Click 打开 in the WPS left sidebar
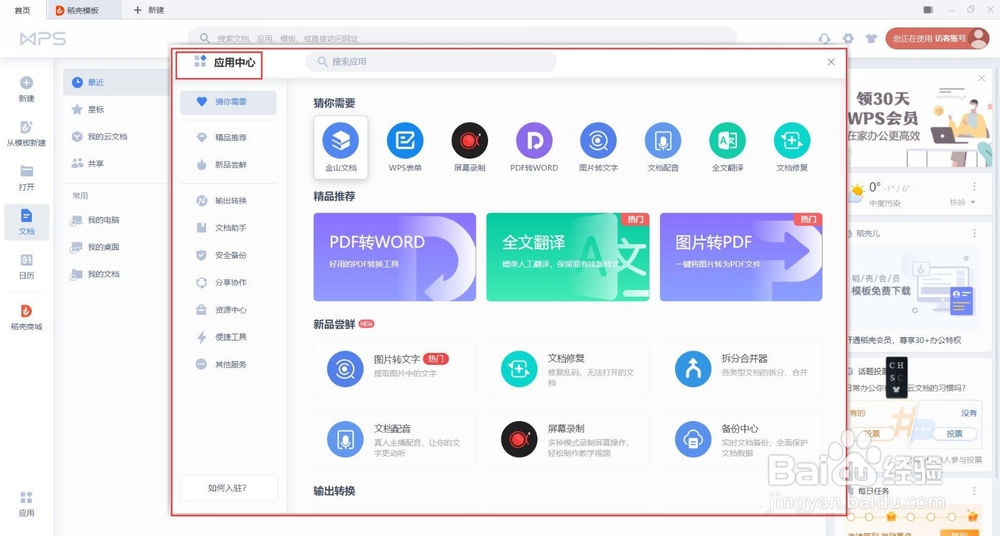 point(26,178)
